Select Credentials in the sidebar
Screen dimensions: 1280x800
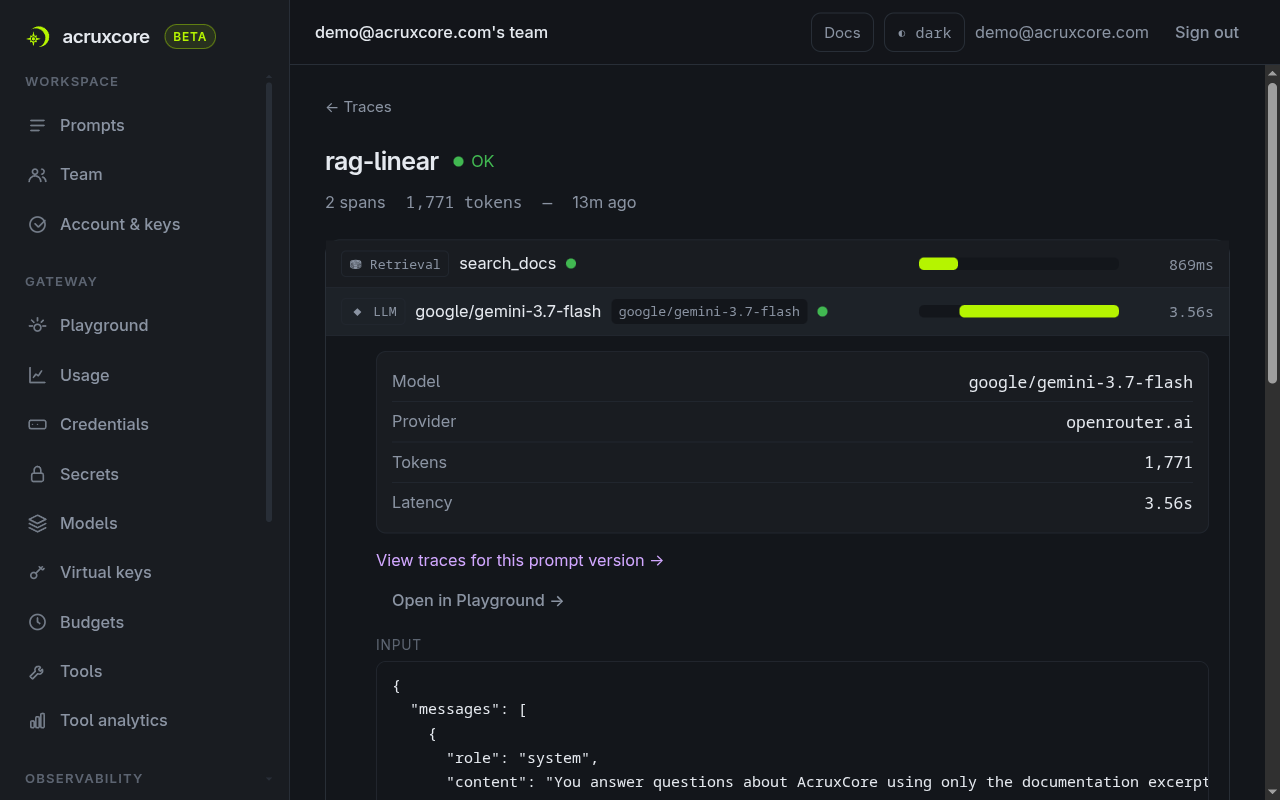[x=104, y=424]
